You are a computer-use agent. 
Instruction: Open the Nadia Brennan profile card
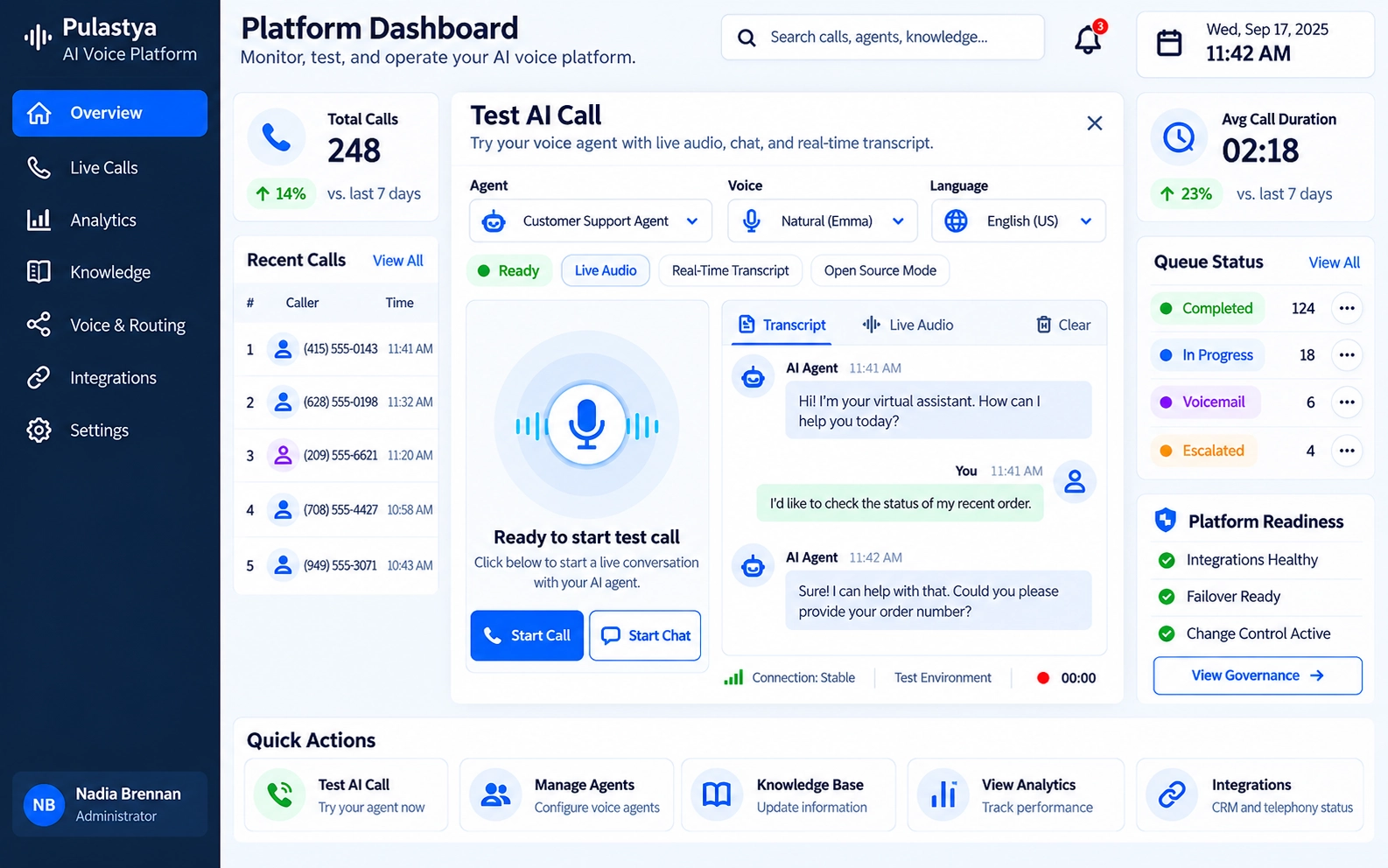[x=110, y=804]
